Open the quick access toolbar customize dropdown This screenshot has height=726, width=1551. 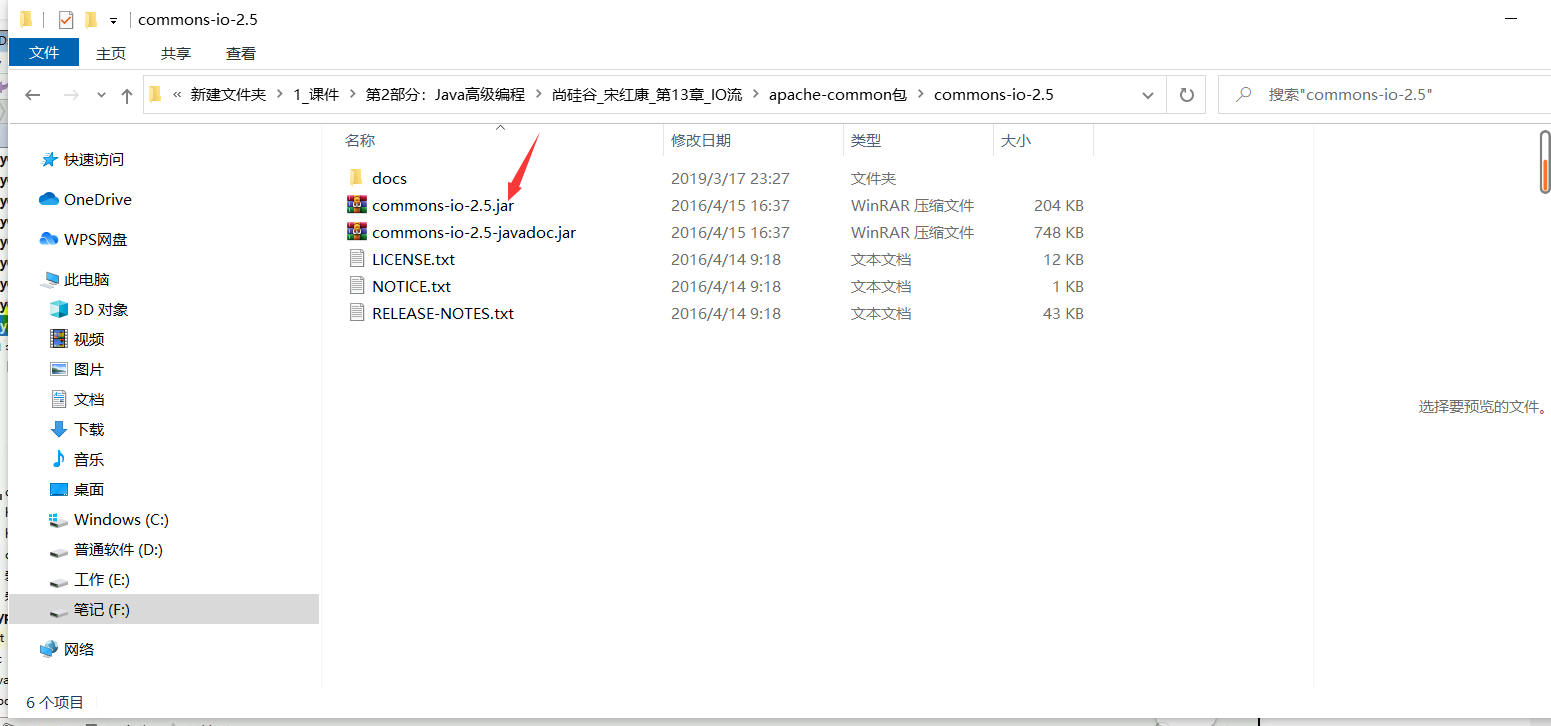[114, 20]
